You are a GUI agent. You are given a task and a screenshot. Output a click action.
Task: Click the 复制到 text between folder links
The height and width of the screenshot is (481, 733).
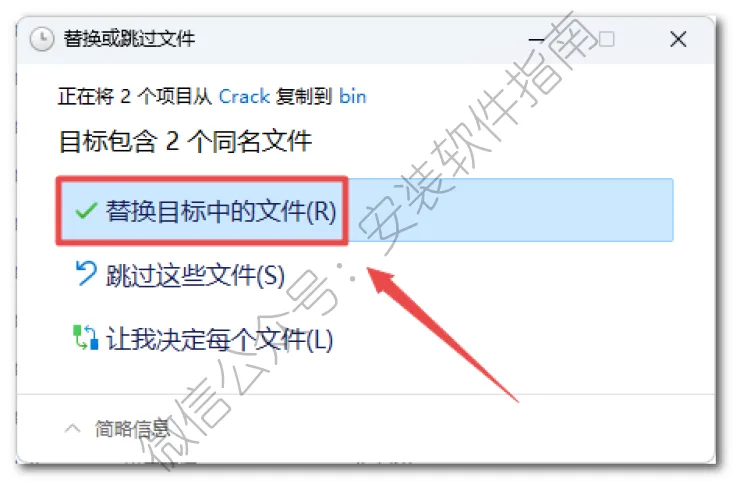(x=304, y=97)
